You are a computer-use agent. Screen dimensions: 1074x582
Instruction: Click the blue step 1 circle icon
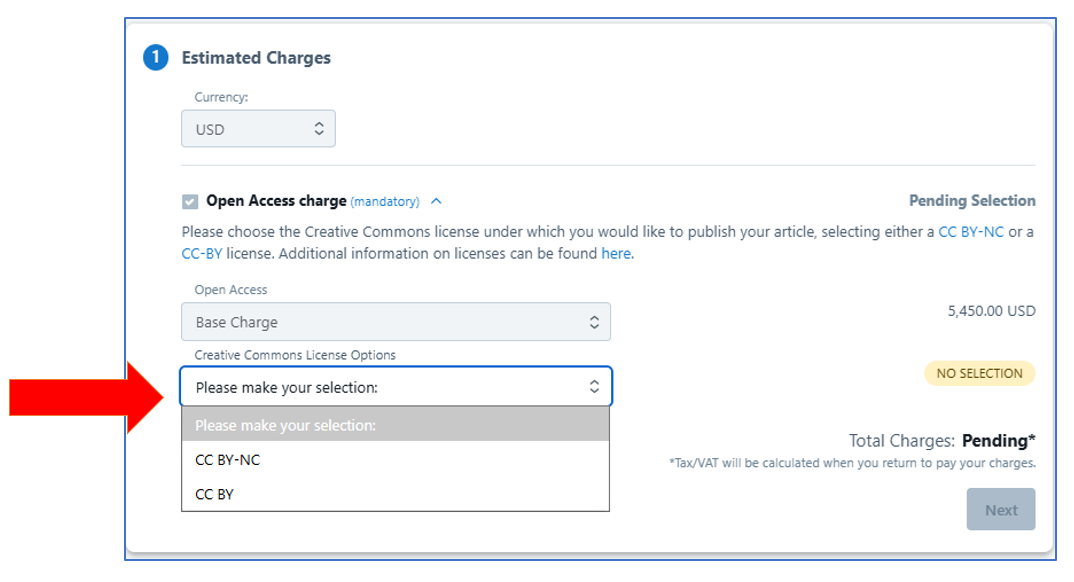point(156,58)
